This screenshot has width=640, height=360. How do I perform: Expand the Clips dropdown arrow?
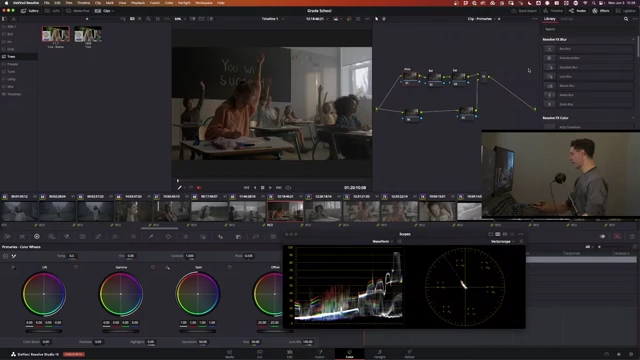[113, 11]
